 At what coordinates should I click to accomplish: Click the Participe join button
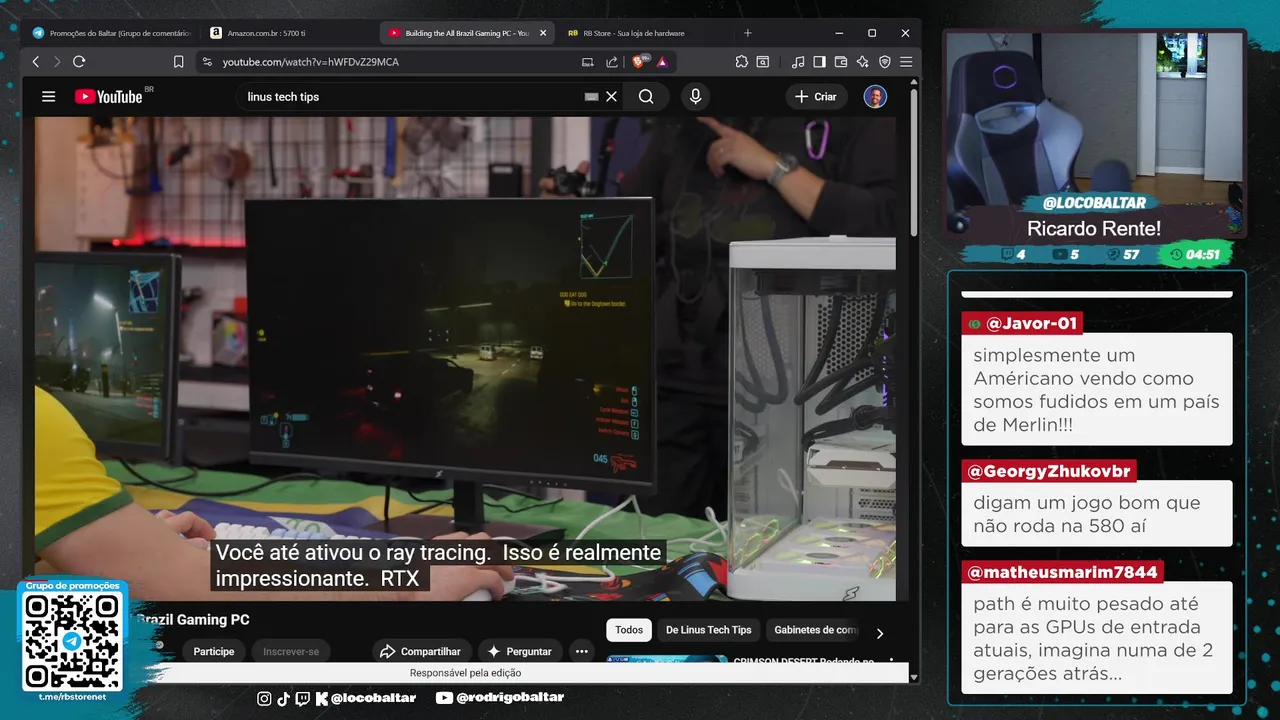click(x=214, y=651)
